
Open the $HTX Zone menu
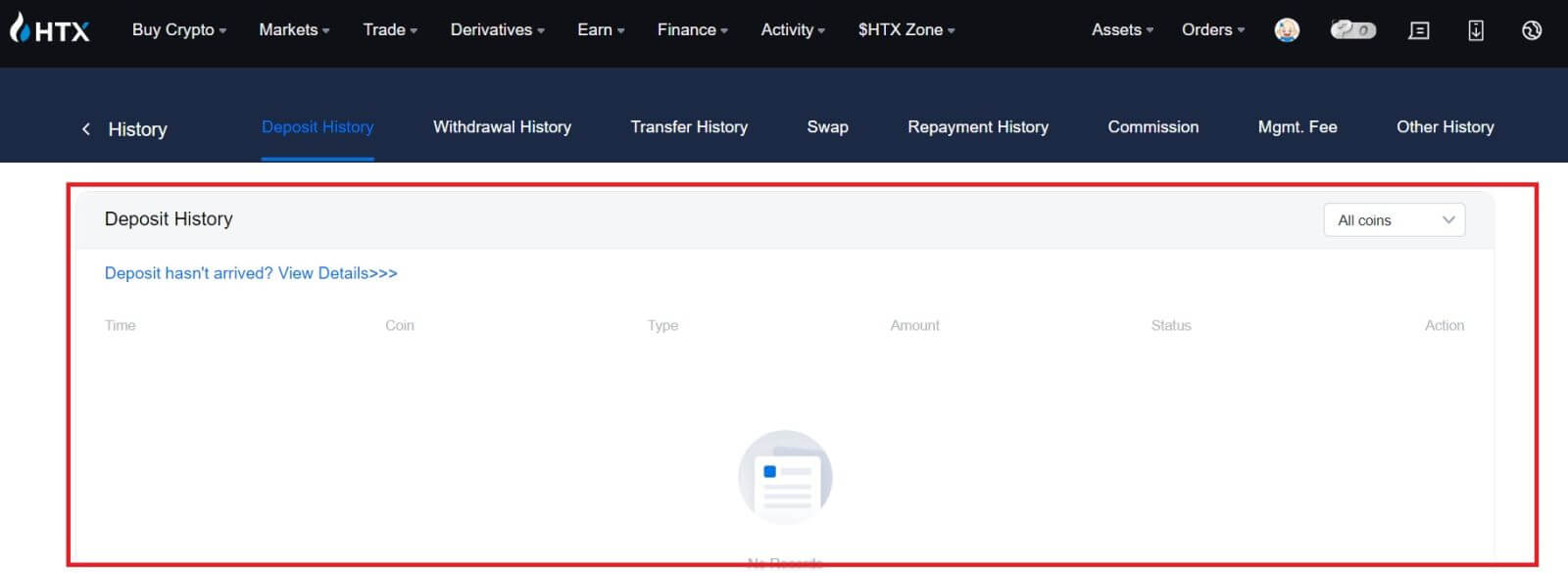tap(906, 30)
